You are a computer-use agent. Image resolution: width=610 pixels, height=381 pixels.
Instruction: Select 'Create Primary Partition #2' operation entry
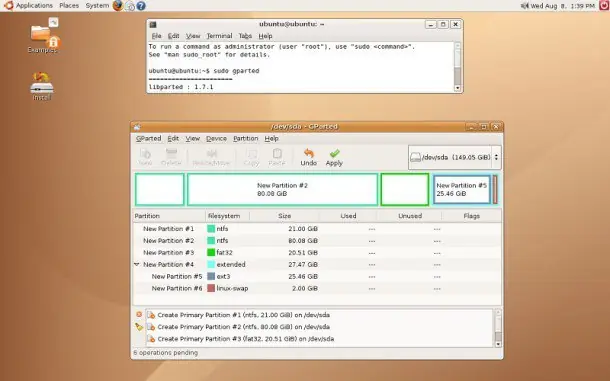click(x=320, y=327)
